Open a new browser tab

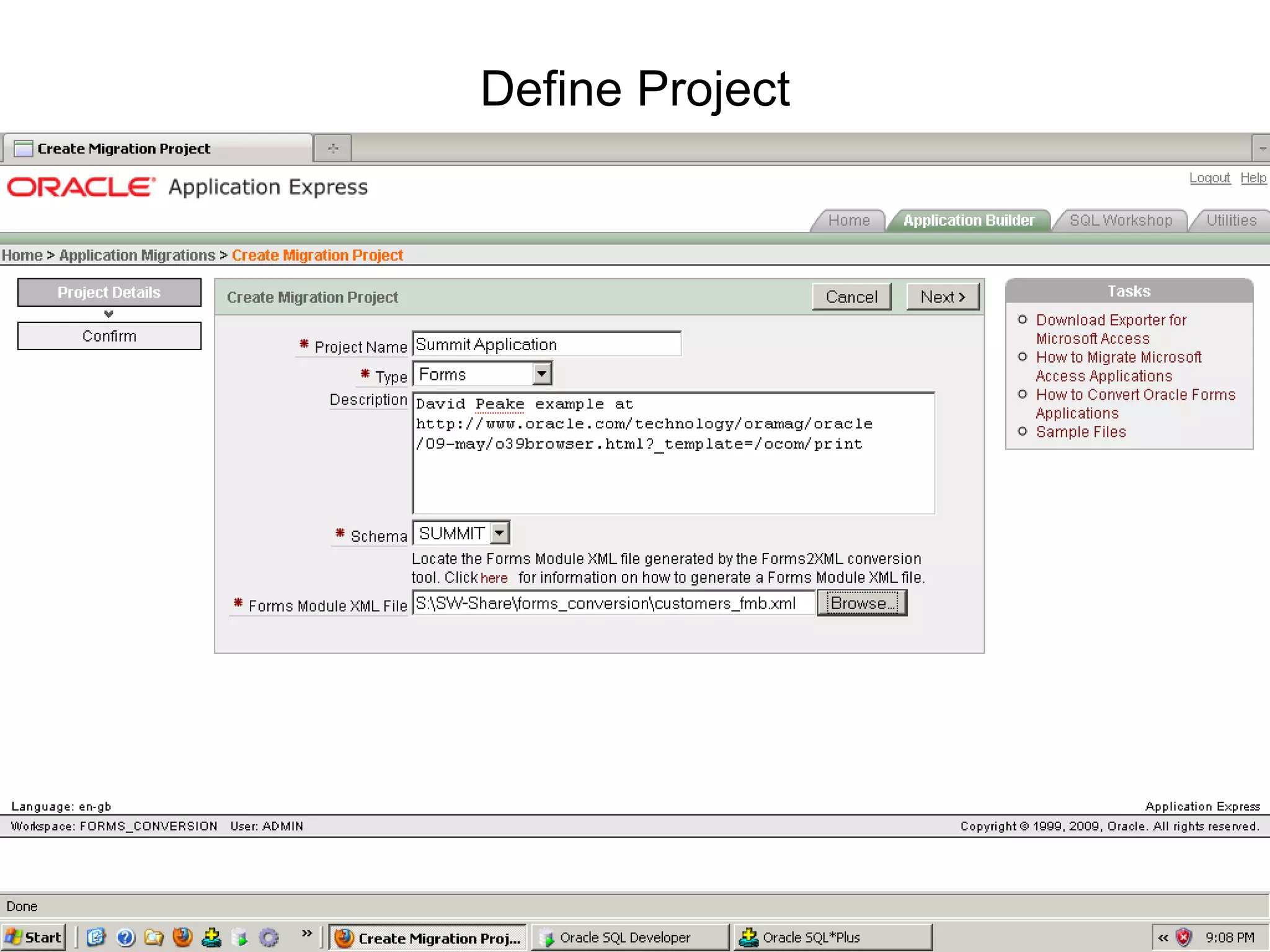pyautogui.click(x=332, y=148)
